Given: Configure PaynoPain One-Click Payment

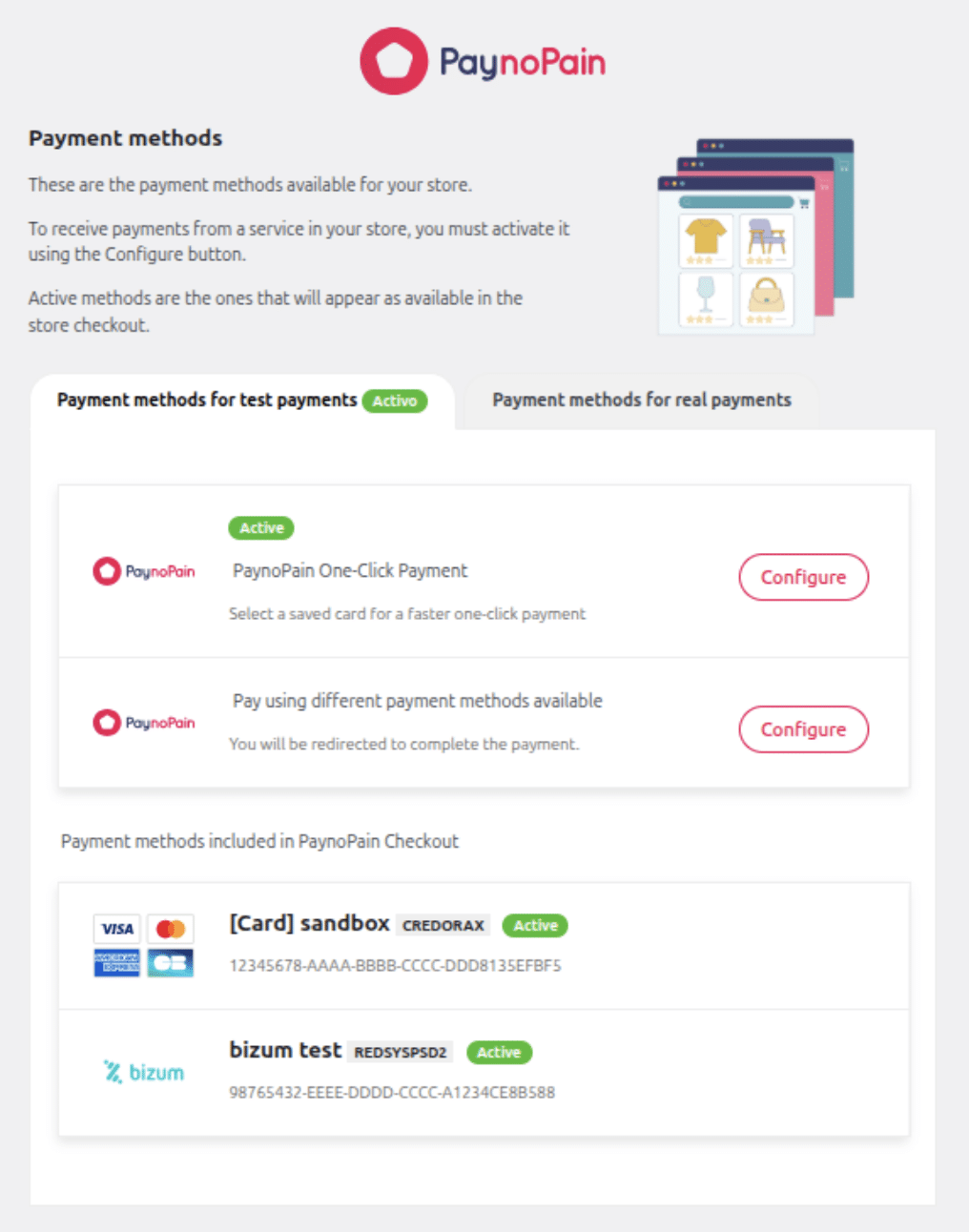Looking at the screenshot, I should click(803, 577).
